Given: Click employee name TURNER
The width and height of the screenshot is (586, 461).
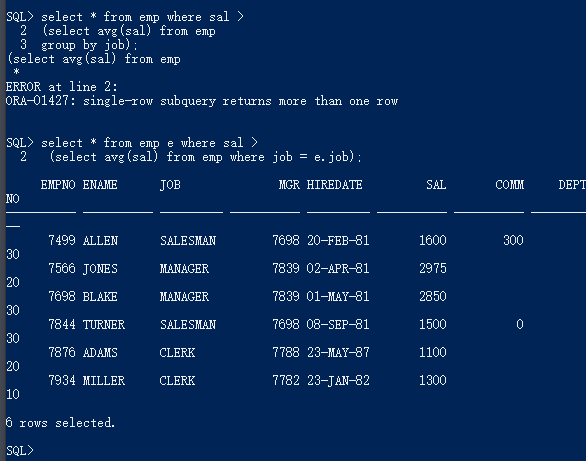Looking at the screenshot, I should coord(104,324).
